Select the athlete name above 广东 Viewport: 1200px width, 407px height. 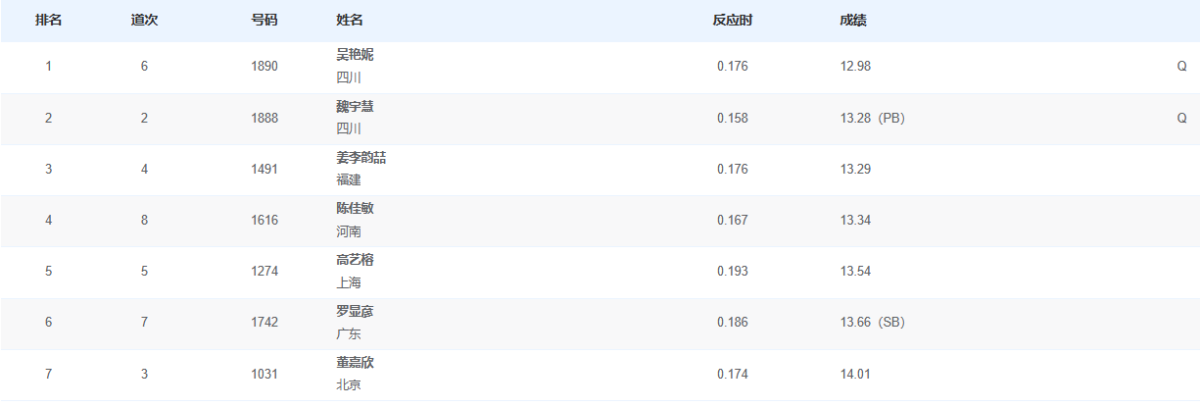pos(355,311)
